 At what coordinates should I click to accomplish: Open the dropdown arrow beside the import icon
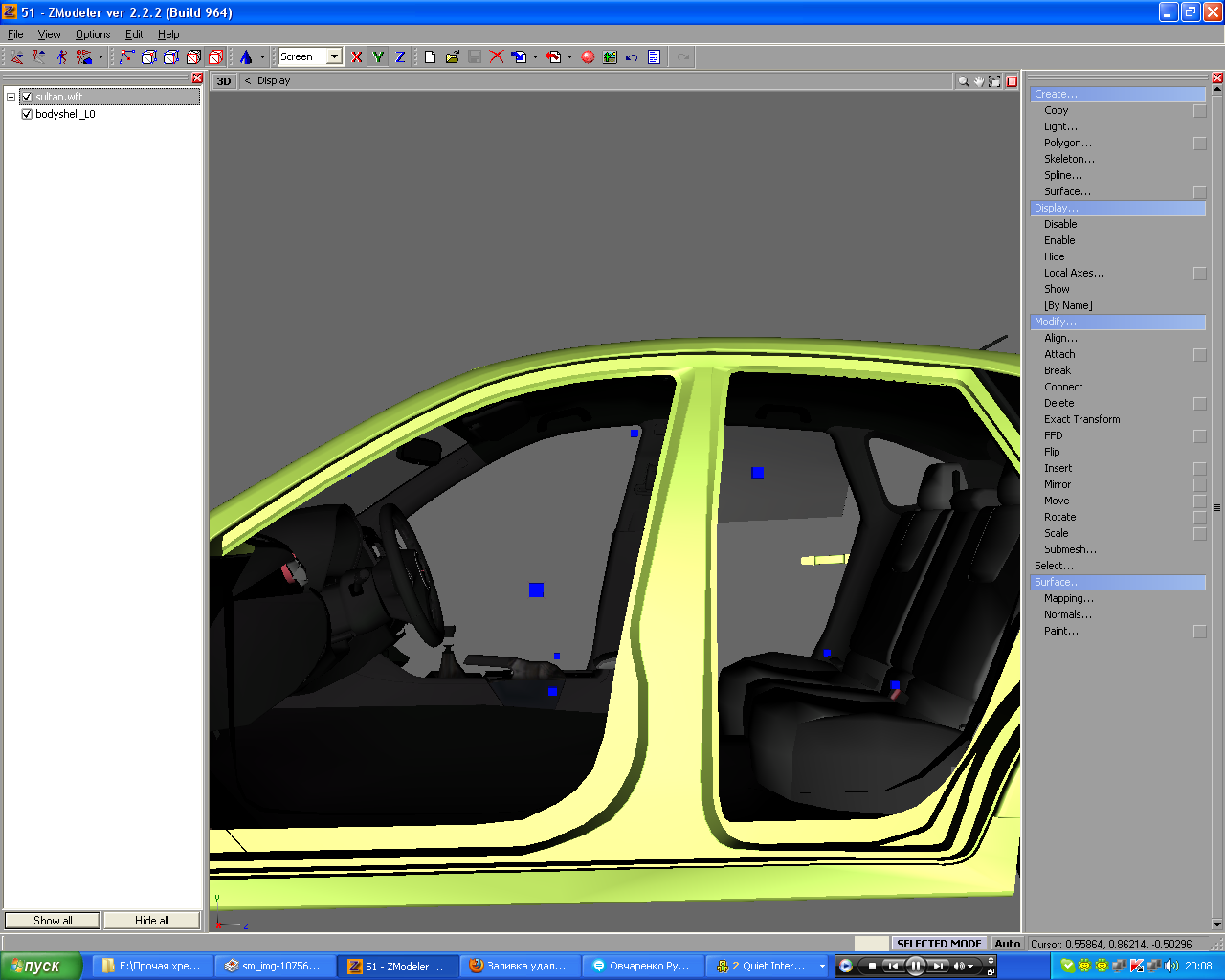tap(535, 57)
